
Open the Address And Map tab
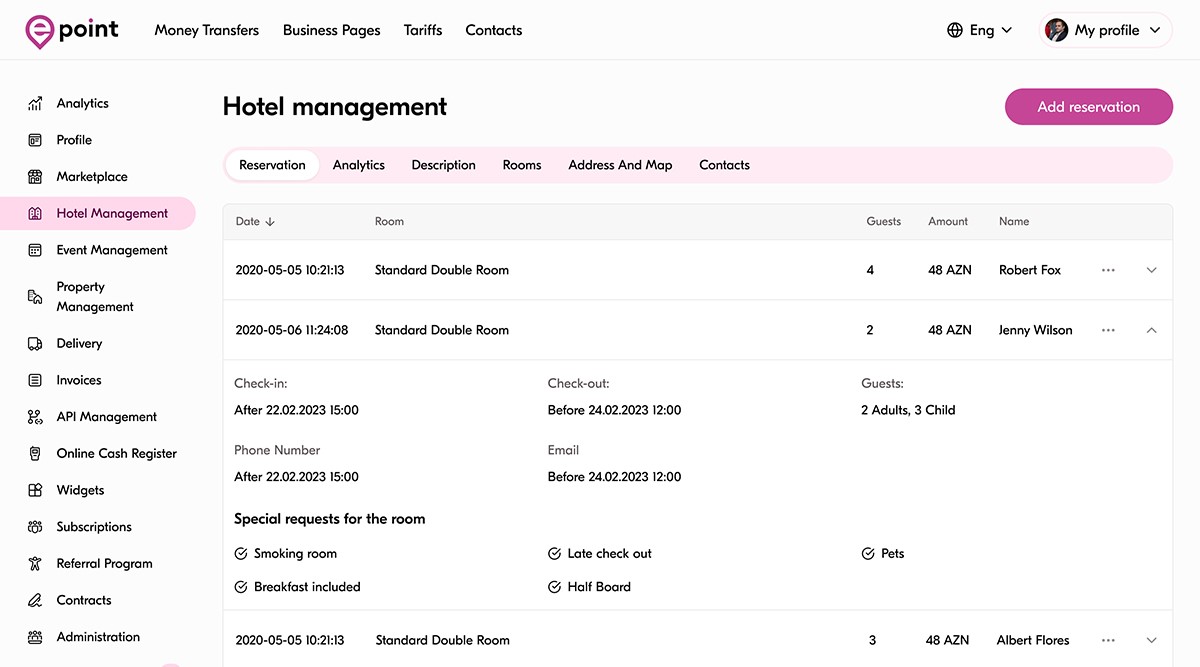620,165
